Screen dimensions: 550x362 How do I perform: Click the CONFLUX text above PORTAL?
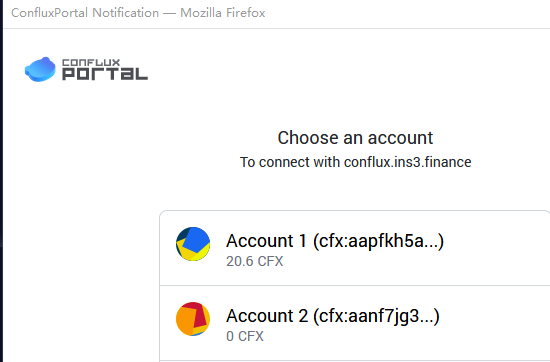(x=91, y=62)
